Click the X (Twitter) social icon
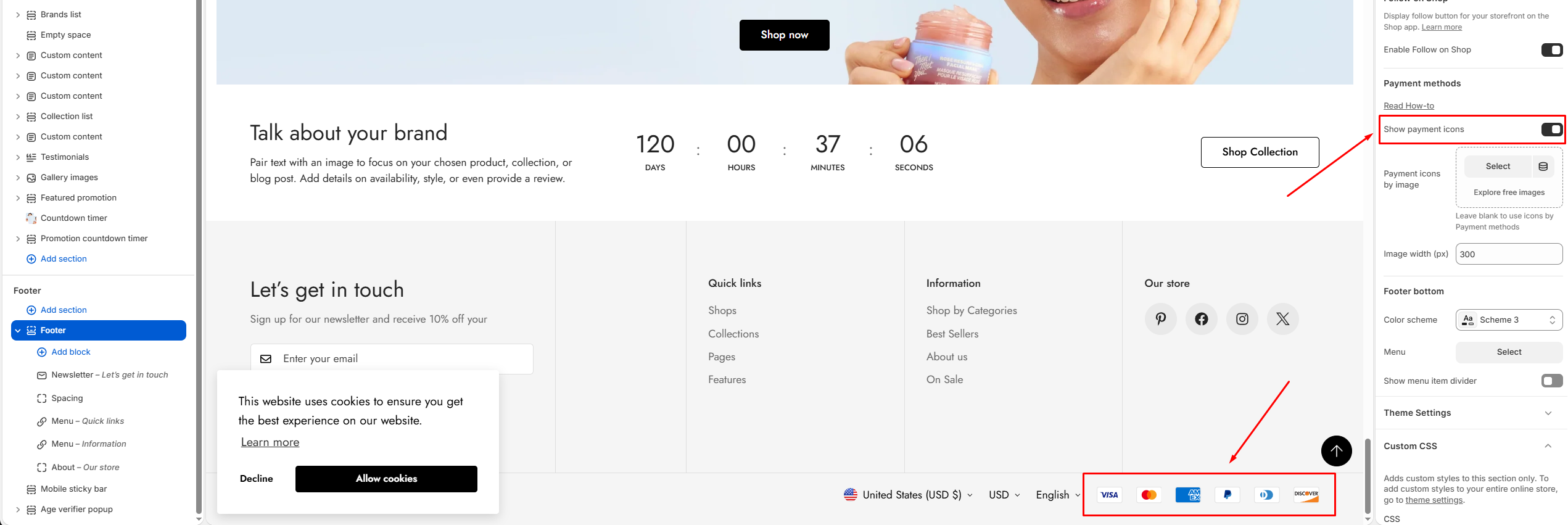The width and height of the screenshot is (1568, 525). pyautogui.click(x=1282, y=319)
